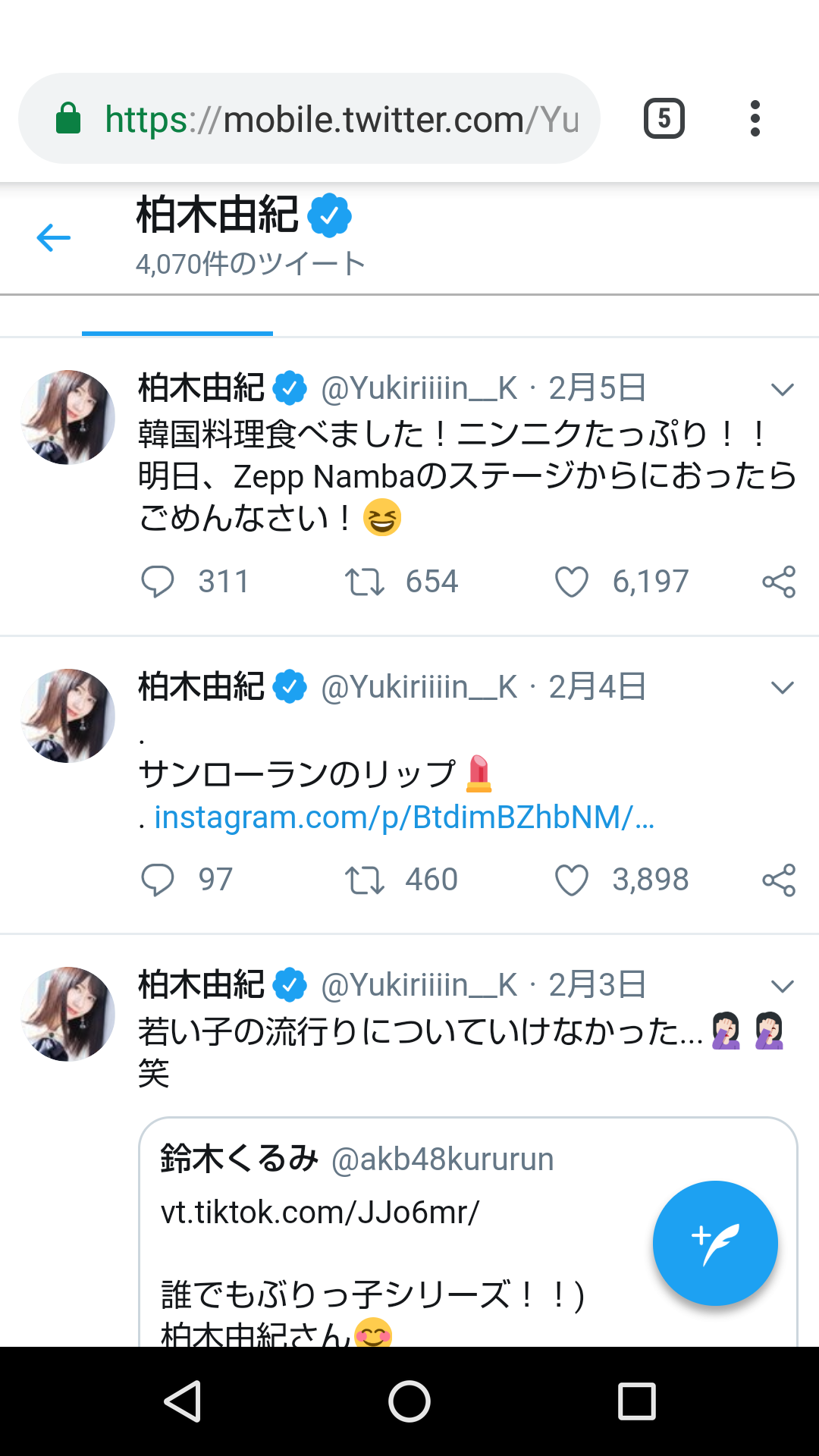Viewport: 819px width, 1456px height.
Task: Tap the back arrow in the profile header
Action: (53, 238)
